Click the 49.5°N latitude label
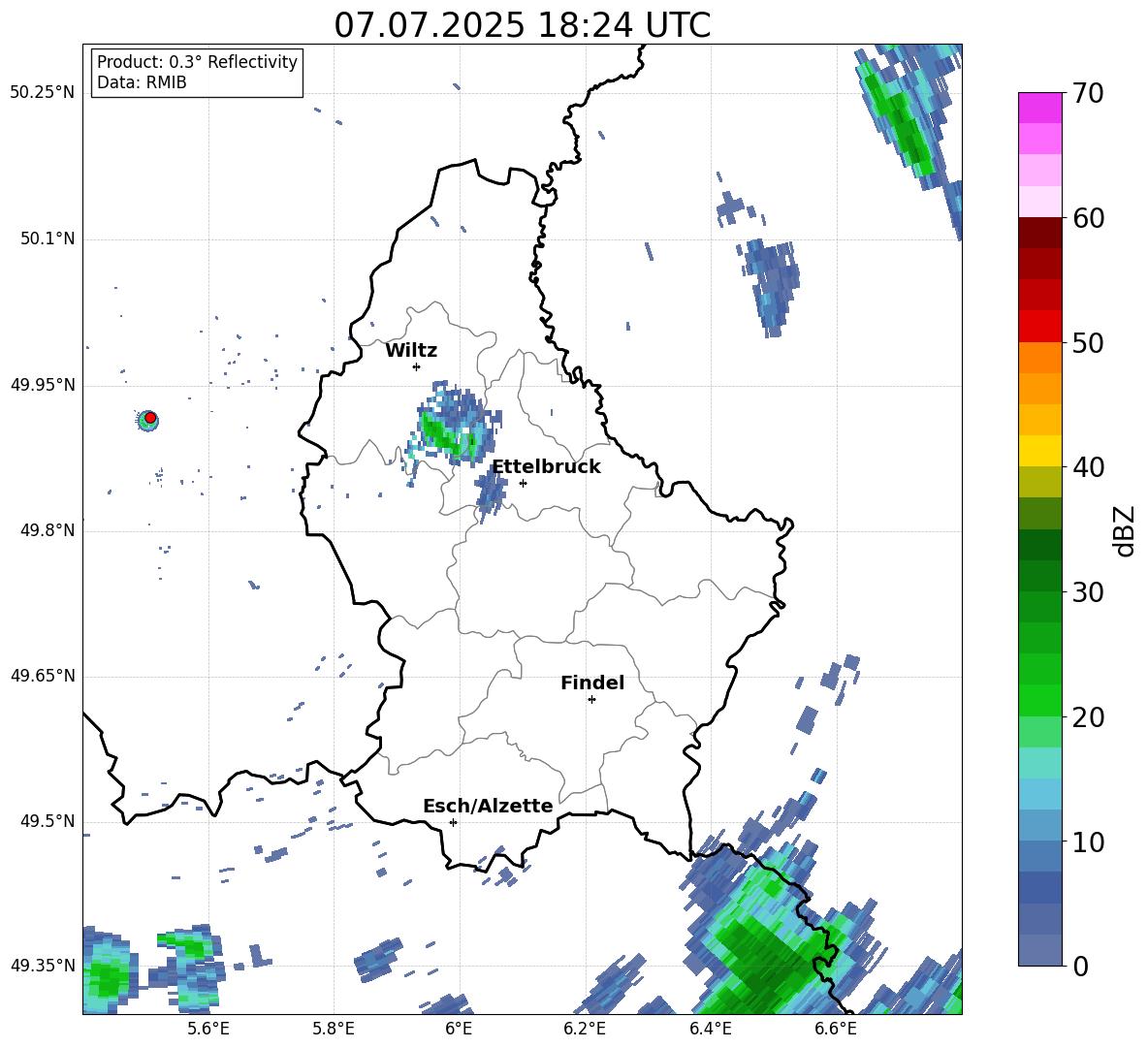 (47, 821)
